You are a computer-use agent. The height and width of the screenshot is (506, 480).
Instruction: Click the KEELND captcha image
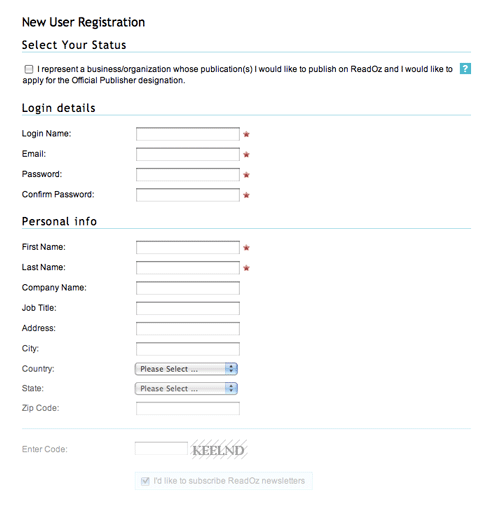coord(219,449)
